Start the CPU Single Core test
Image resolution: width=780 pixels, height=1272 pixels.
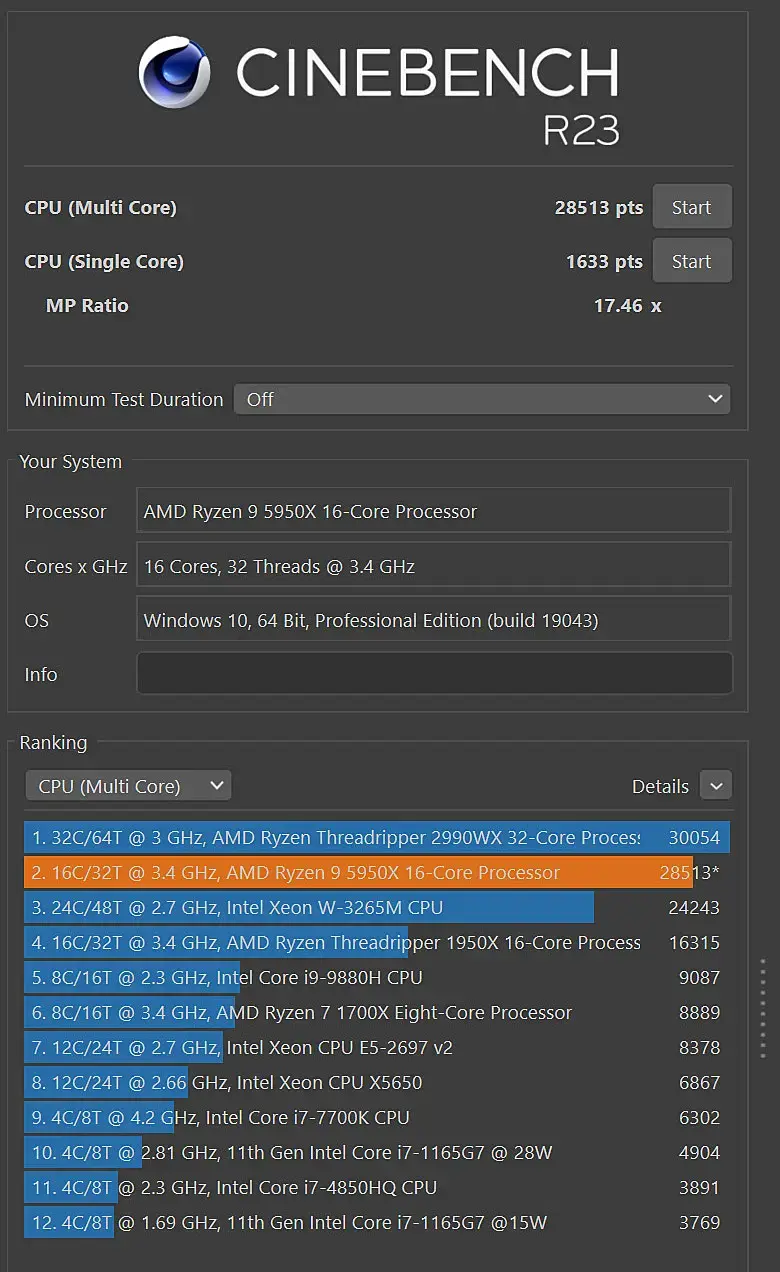[x=691, y=261]
